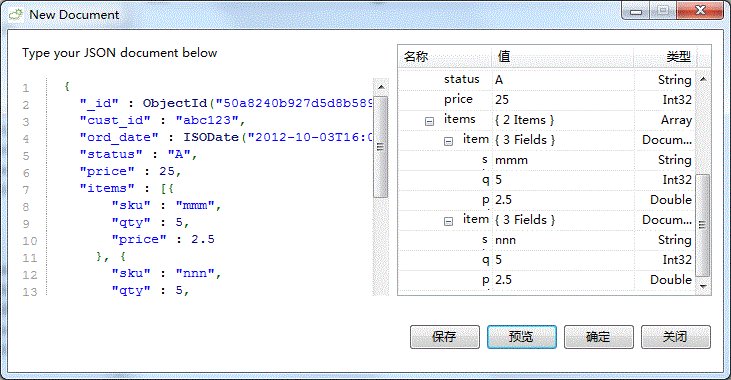
Task: Click the "sku" : "nnn" line in editor
Action: coord(166,274)
